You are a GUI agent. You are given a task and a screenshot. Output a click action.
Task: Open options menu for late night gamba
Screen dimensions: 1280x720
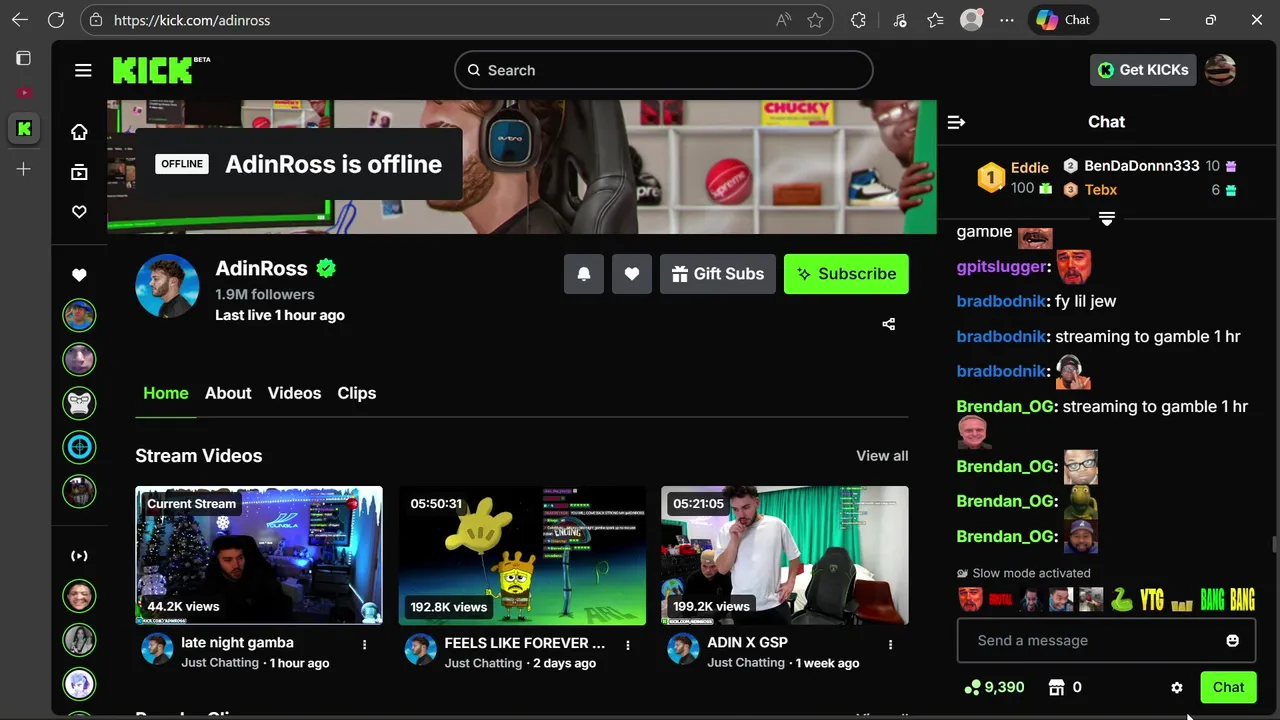click(364, 645)
